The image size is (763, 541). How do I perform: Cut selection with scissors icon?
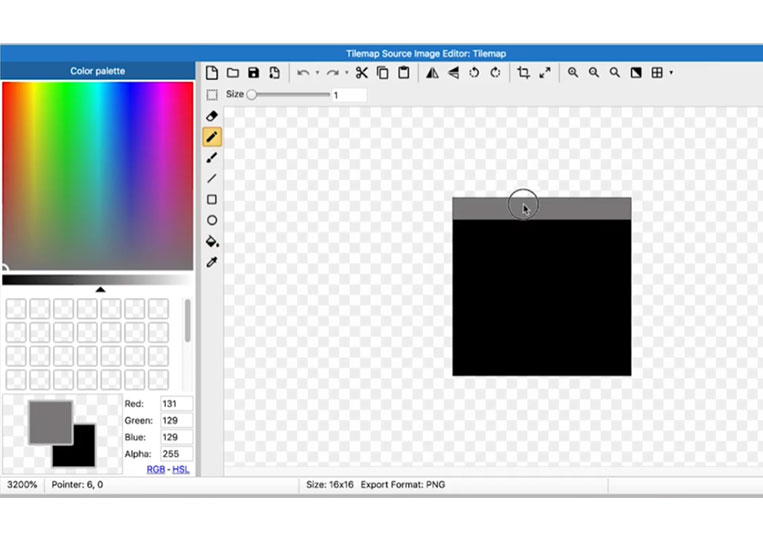(362, 73)
